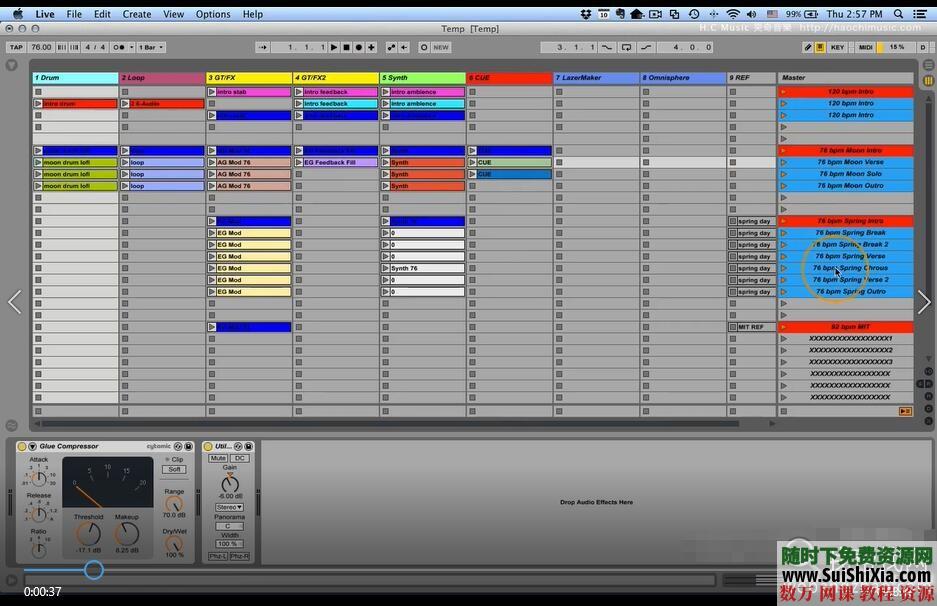The image size is (937, 606).
Task: Collapse the Glue Compressor sidechain triangle
Action: (x=33, y=446)
